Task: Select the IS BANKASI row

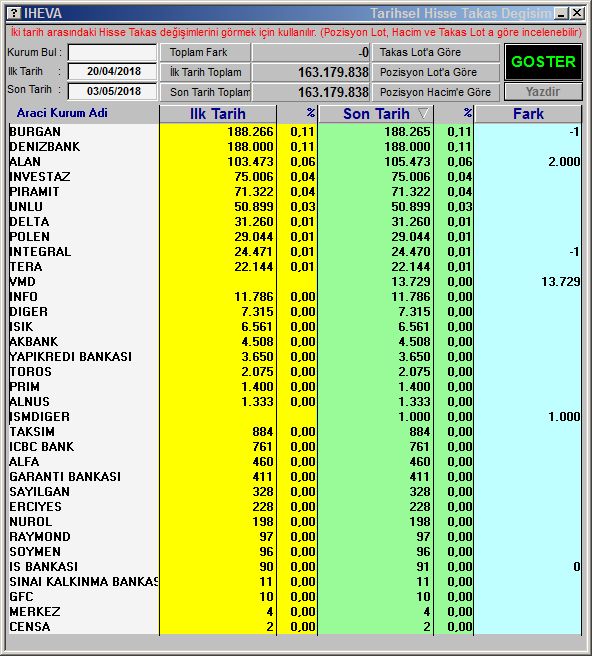Action: (295, 566)
